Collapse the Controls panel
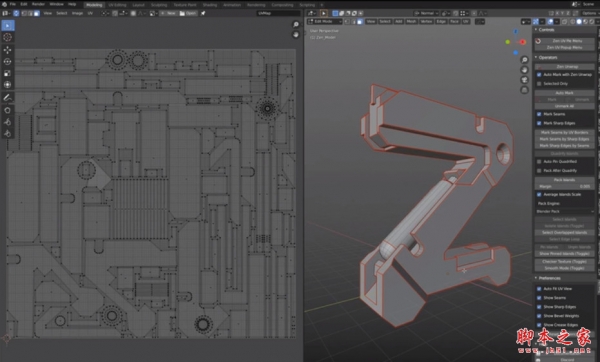600x362 pixels. pyautogui.click(x=536, y=30)
